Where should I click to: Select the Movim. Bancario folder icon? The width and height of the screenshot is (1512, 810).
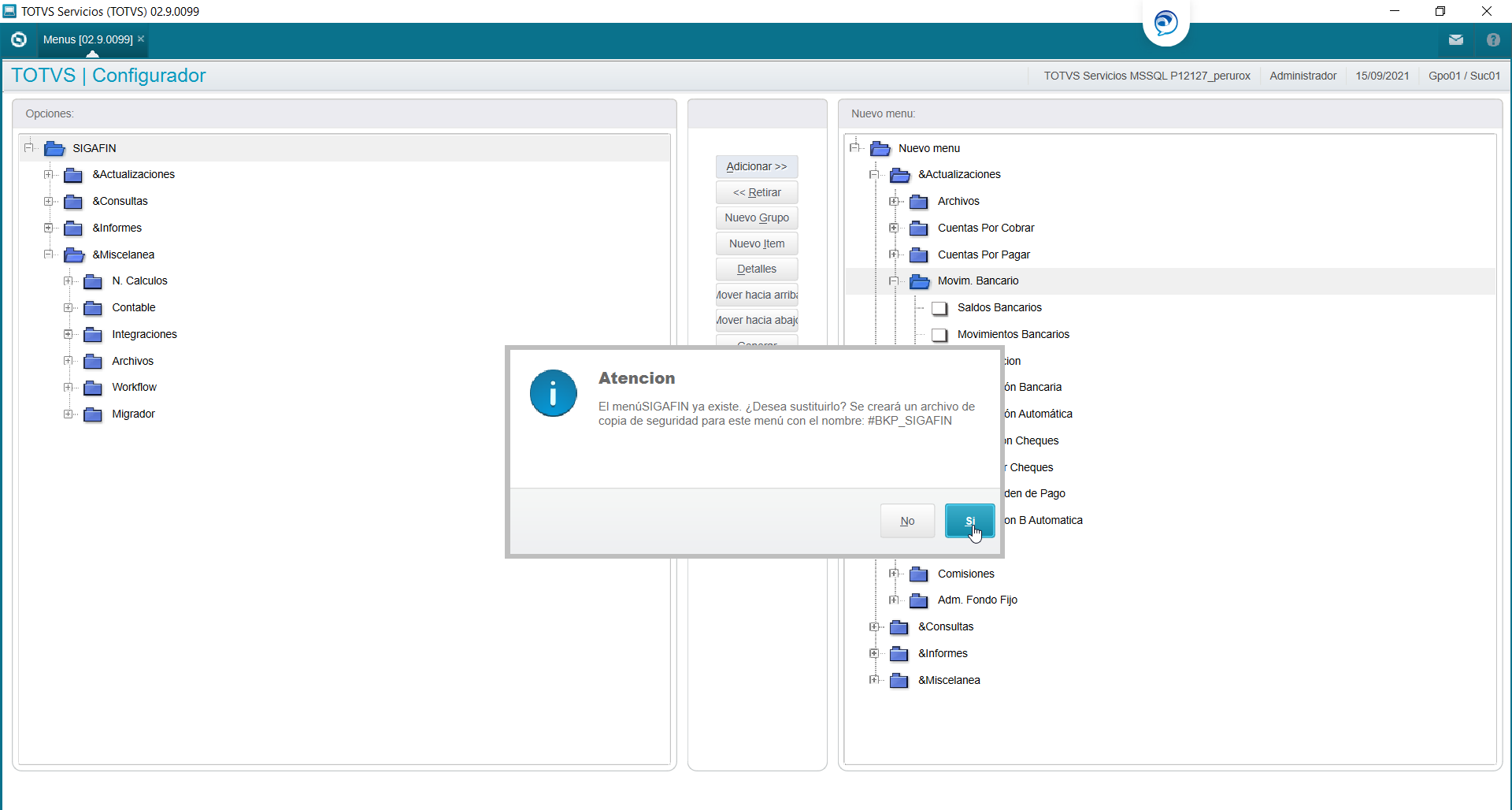tap(919, 281)
